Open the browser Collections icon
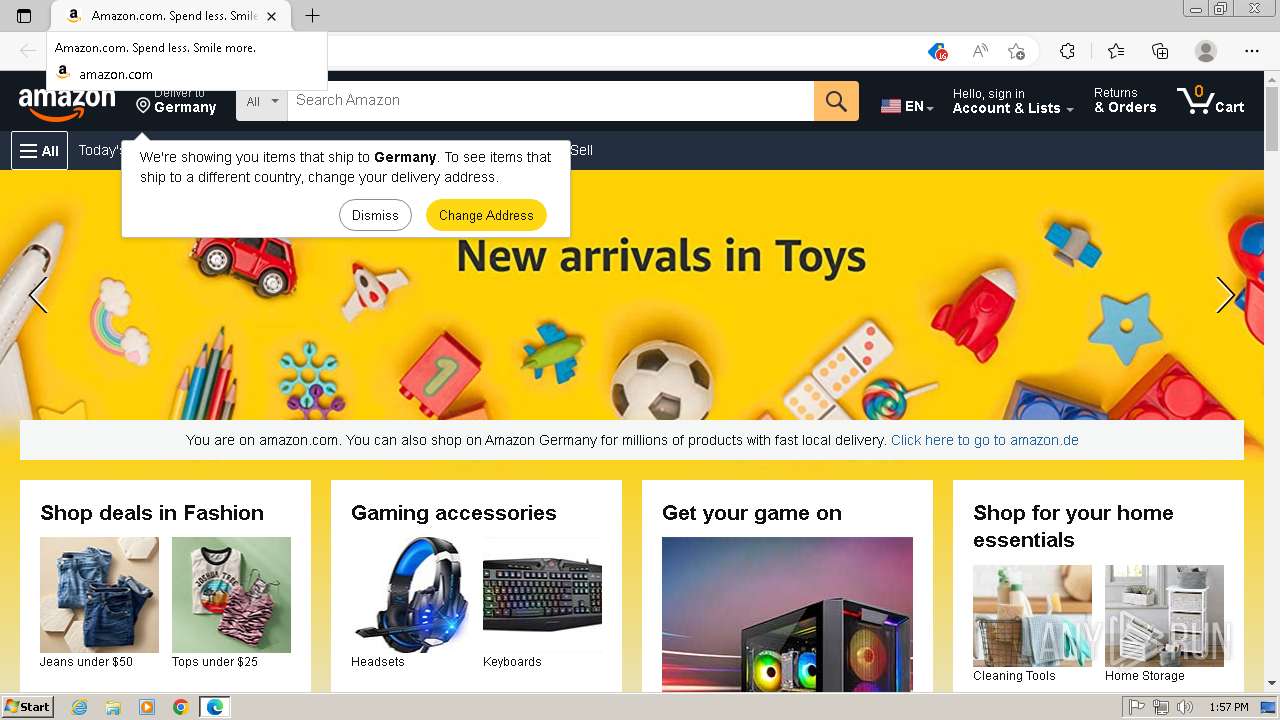Viewport: 1280px width, 720px height. [x=1160, y=51]
